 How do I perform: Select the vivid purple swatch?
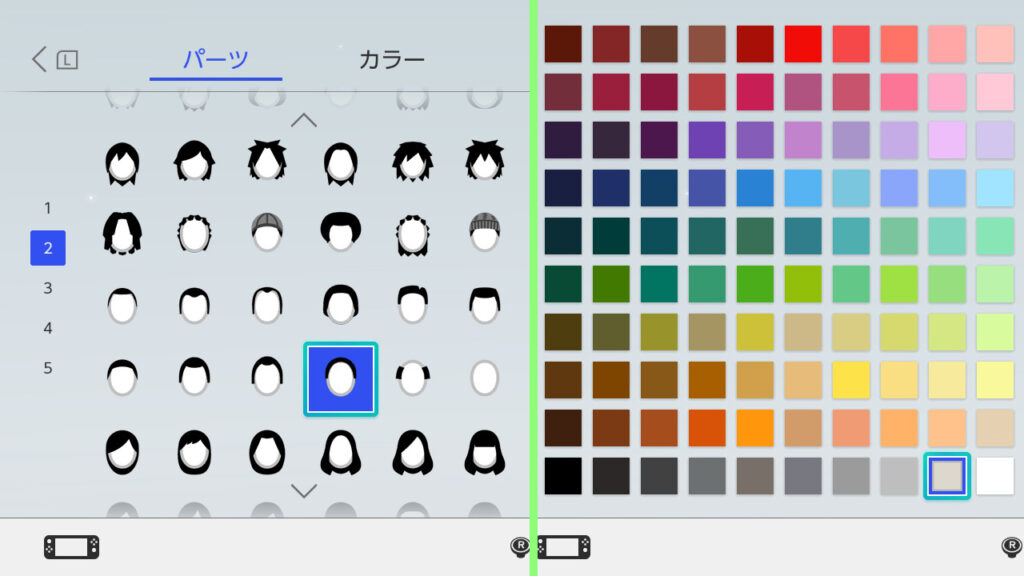(707, 140)
